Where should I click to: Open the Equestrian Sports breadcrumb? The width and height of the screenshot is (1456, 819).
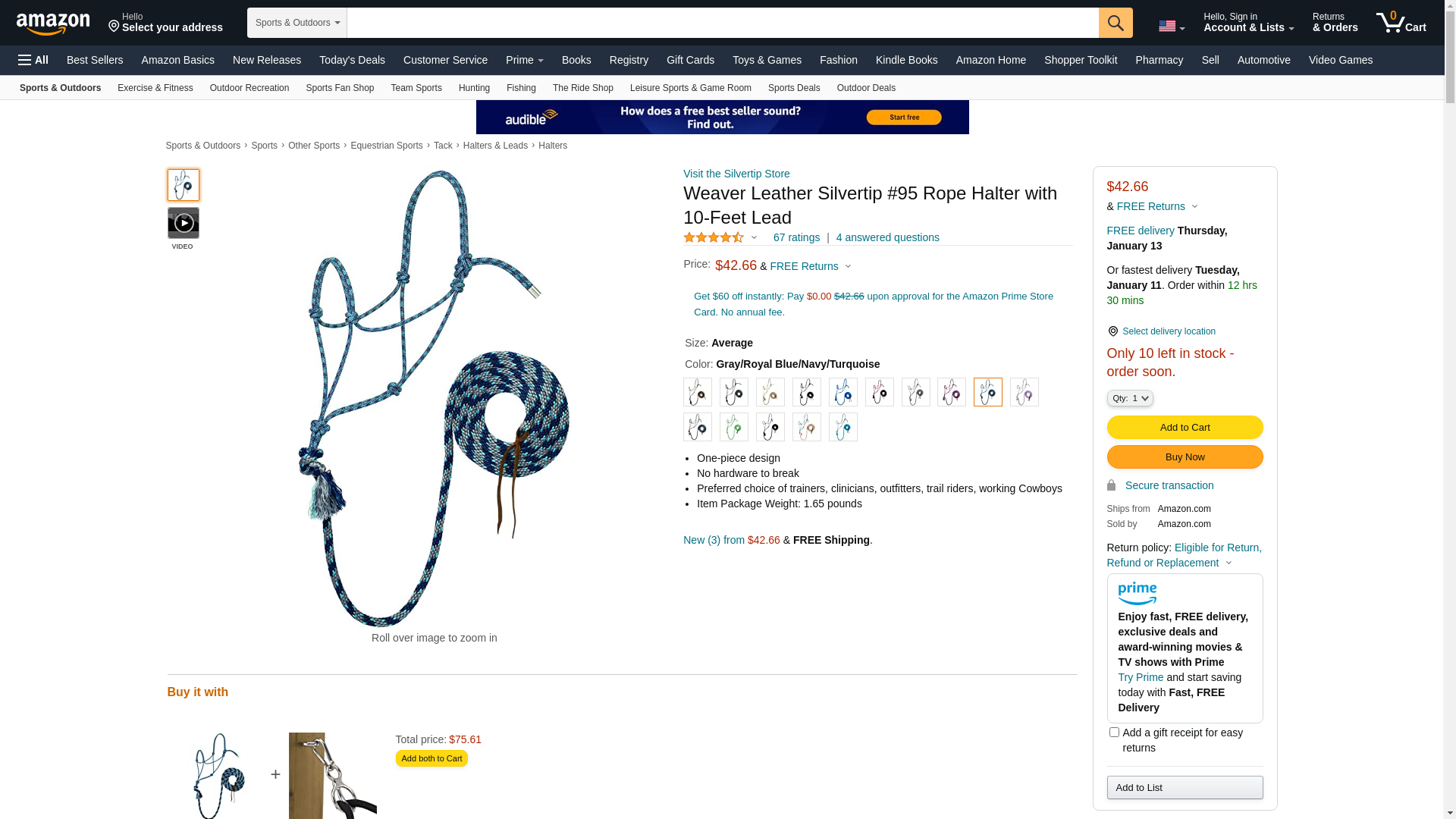pyautogui.click(x=387, y=146)
